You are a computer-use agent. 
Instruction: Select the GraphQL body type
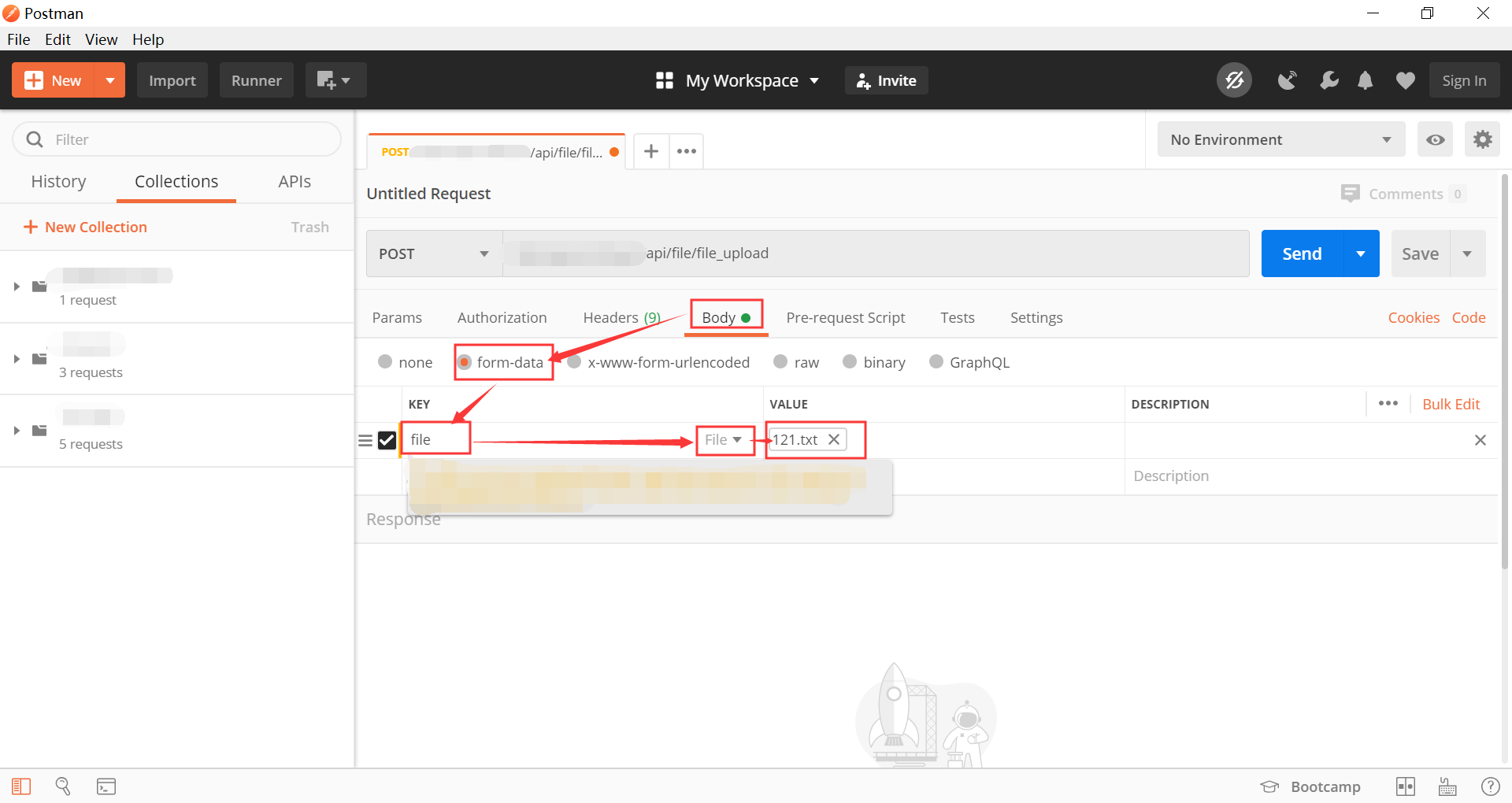click(936, 361)
